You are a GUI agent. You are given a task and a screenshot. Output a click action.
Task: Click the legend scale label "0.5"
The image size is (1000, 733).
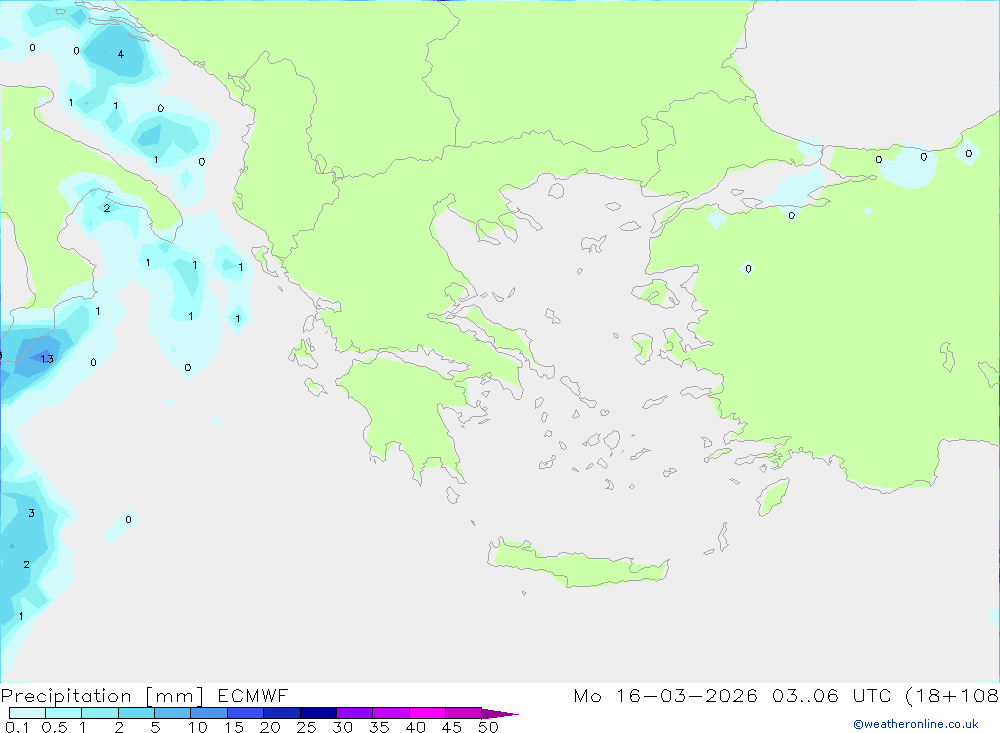point(54,727)
